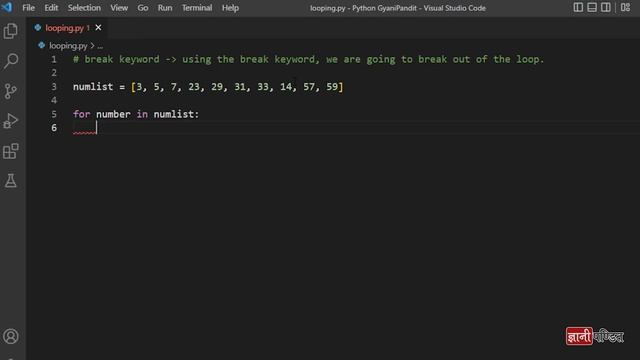Screen dimensions: 640x360
Task: Open Customize Layout options
Action: click(x=625, y=7)
